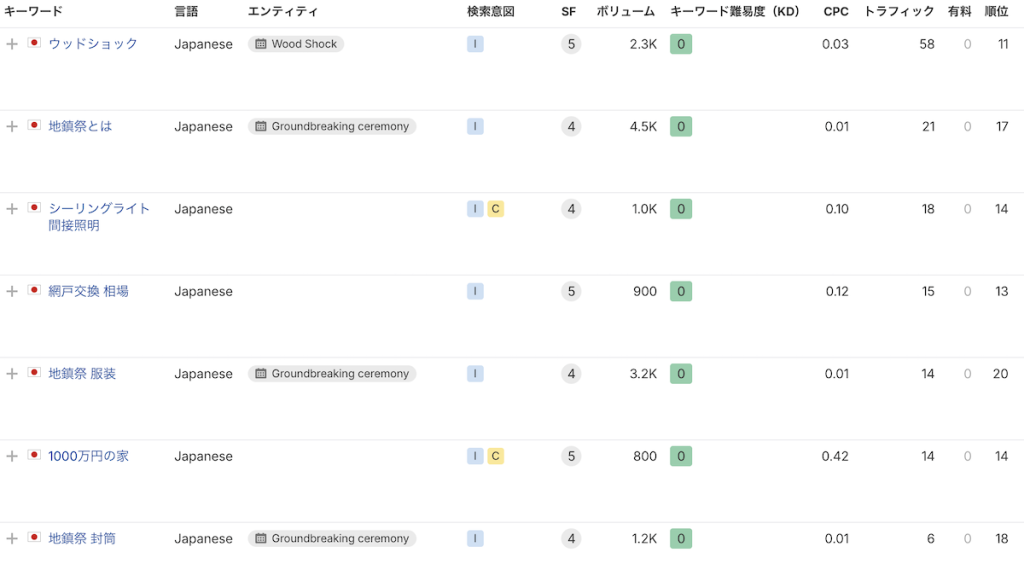Click the SF badge 4 in 地鎮祭とは row
The width and height of the screenshot is (1024, 564).
click(x=571, y=126)
